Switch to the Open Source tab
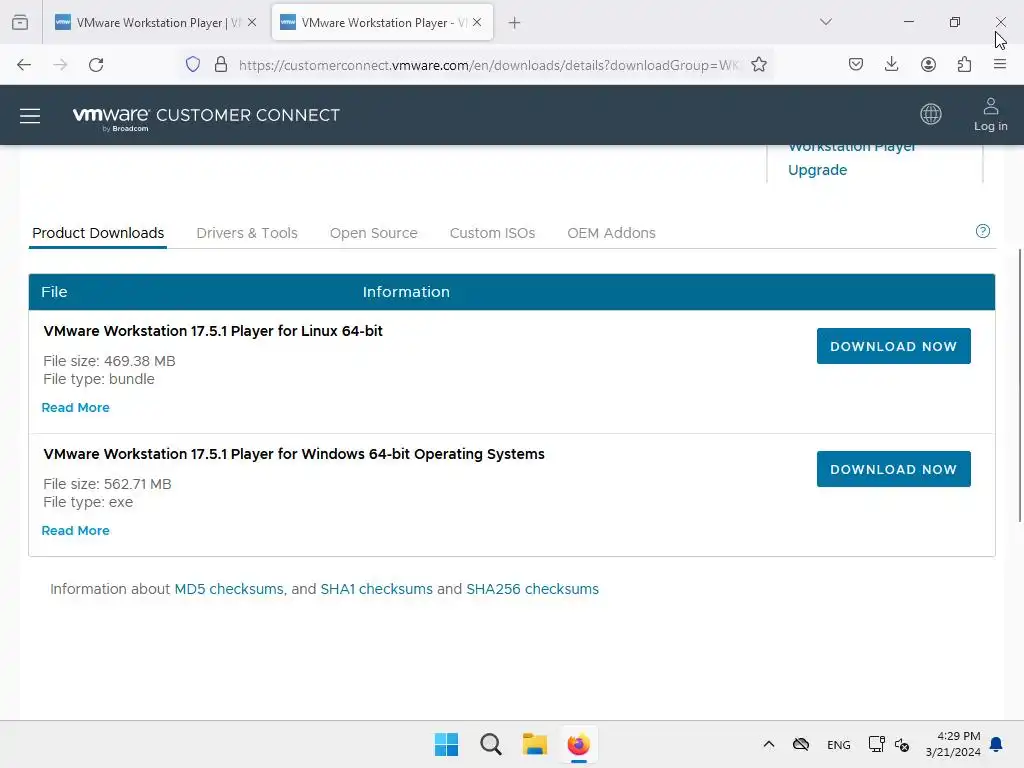 click(x=374, y=233)
